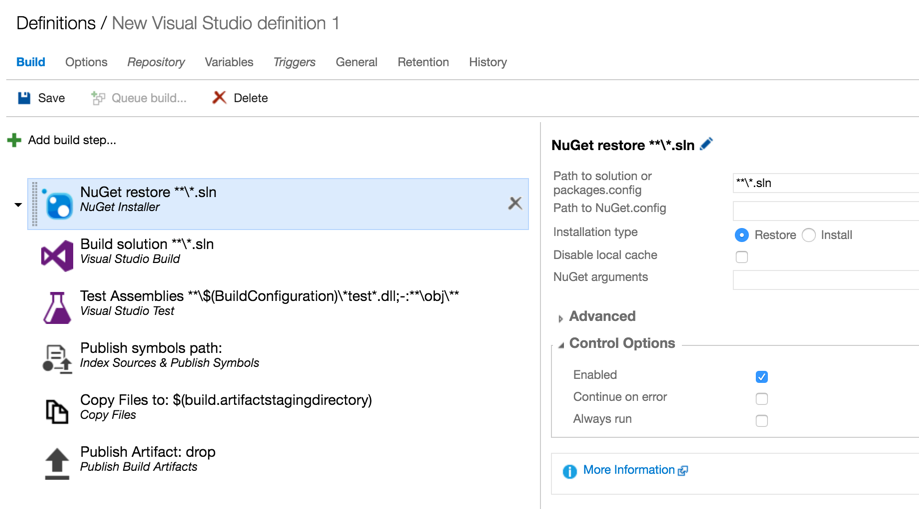This screenshot has height=509, width=919.
Task: Select the Install installation type
Action: tap(809, 235)
